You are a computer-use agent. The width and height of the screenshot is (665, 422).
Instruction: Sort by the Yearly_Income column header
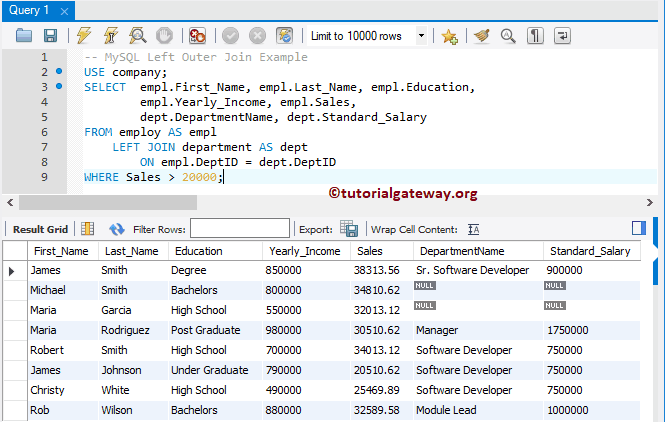click(x=304, y=251)
